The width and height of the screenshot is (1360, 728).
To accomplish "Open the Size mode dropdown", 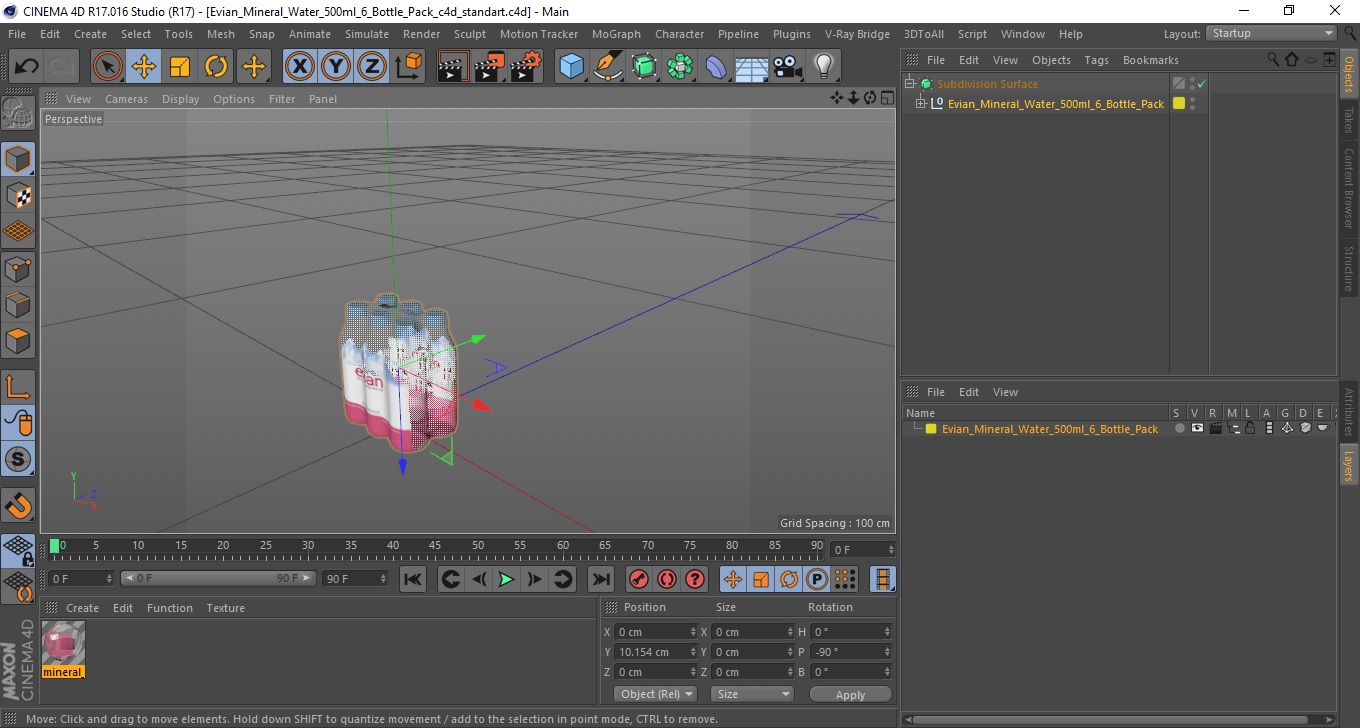I will pos(752,694).
